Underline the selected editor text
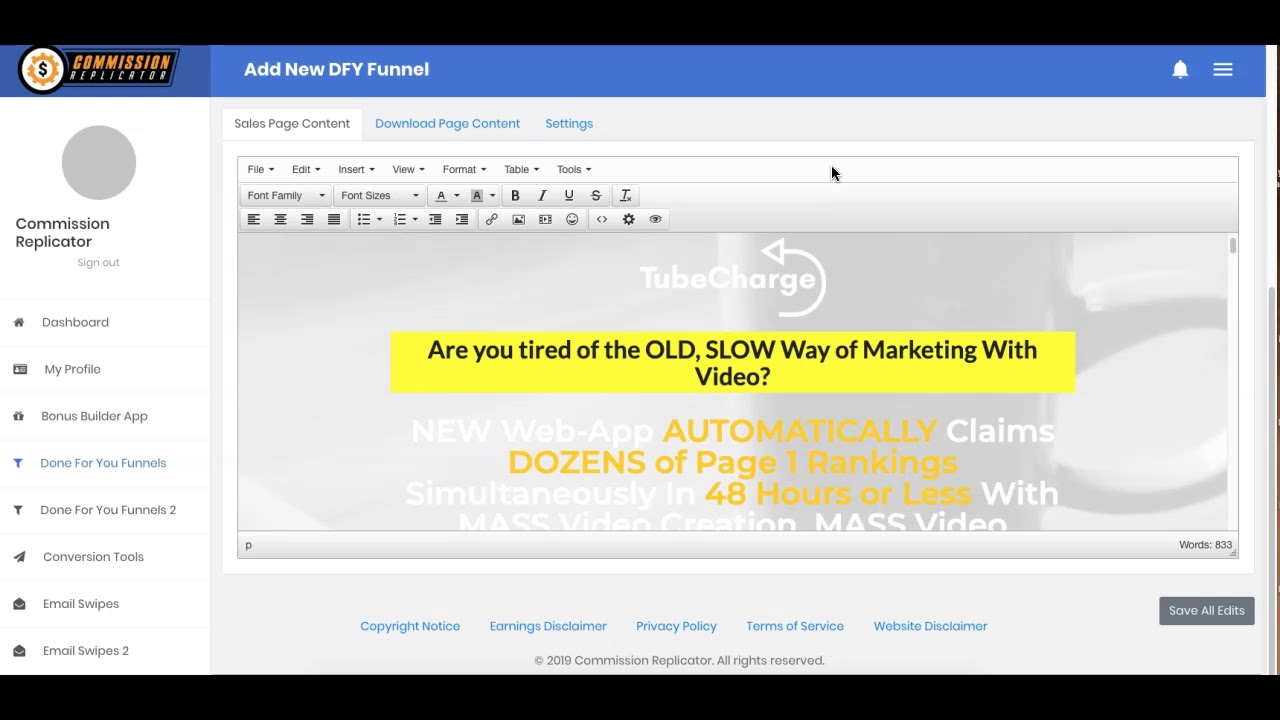This screenshot has height=720, width=1280. pyautogui.click(x=569, y=196)
